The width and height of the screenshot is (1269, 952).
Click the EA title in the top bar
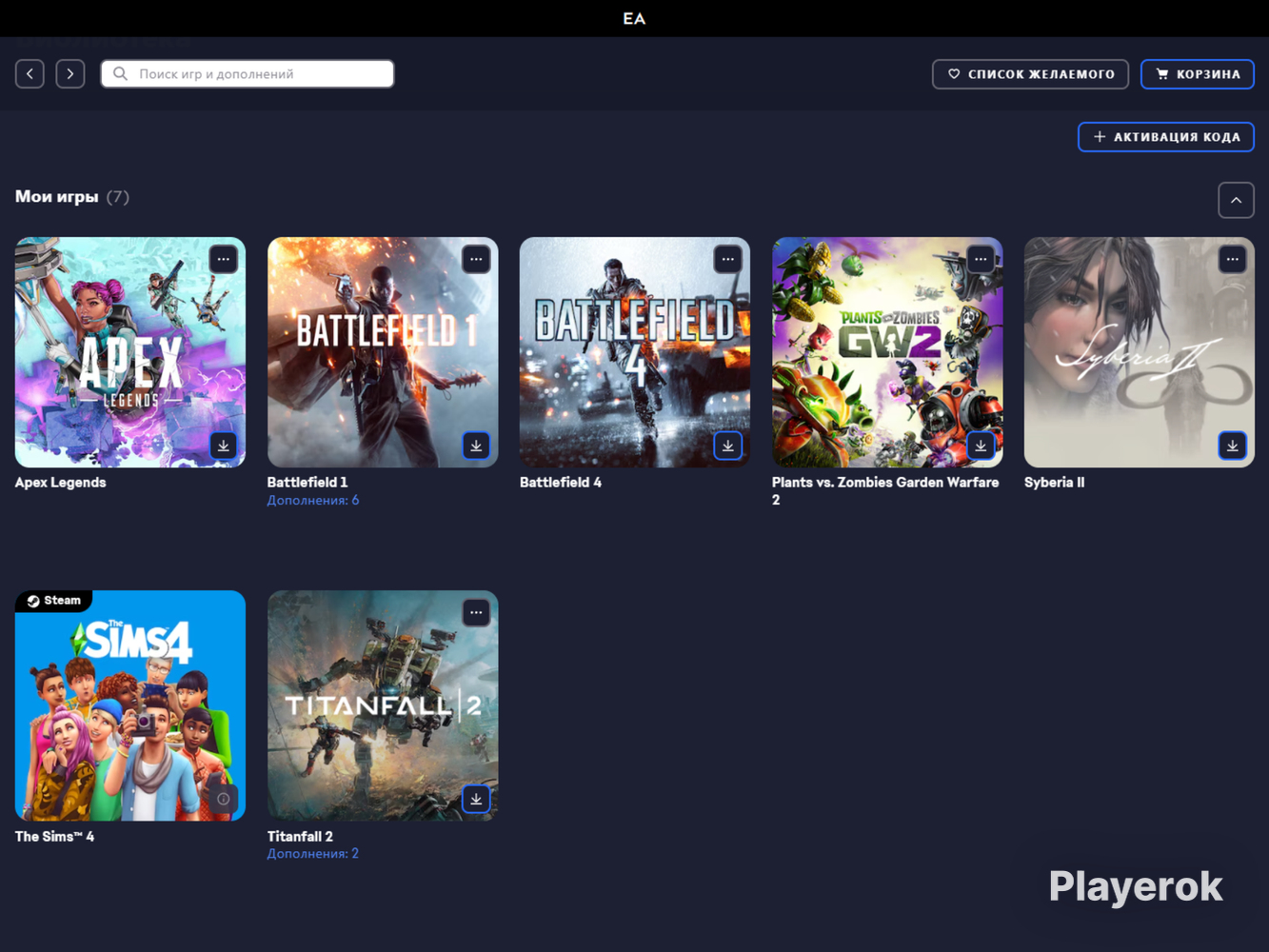634,18
